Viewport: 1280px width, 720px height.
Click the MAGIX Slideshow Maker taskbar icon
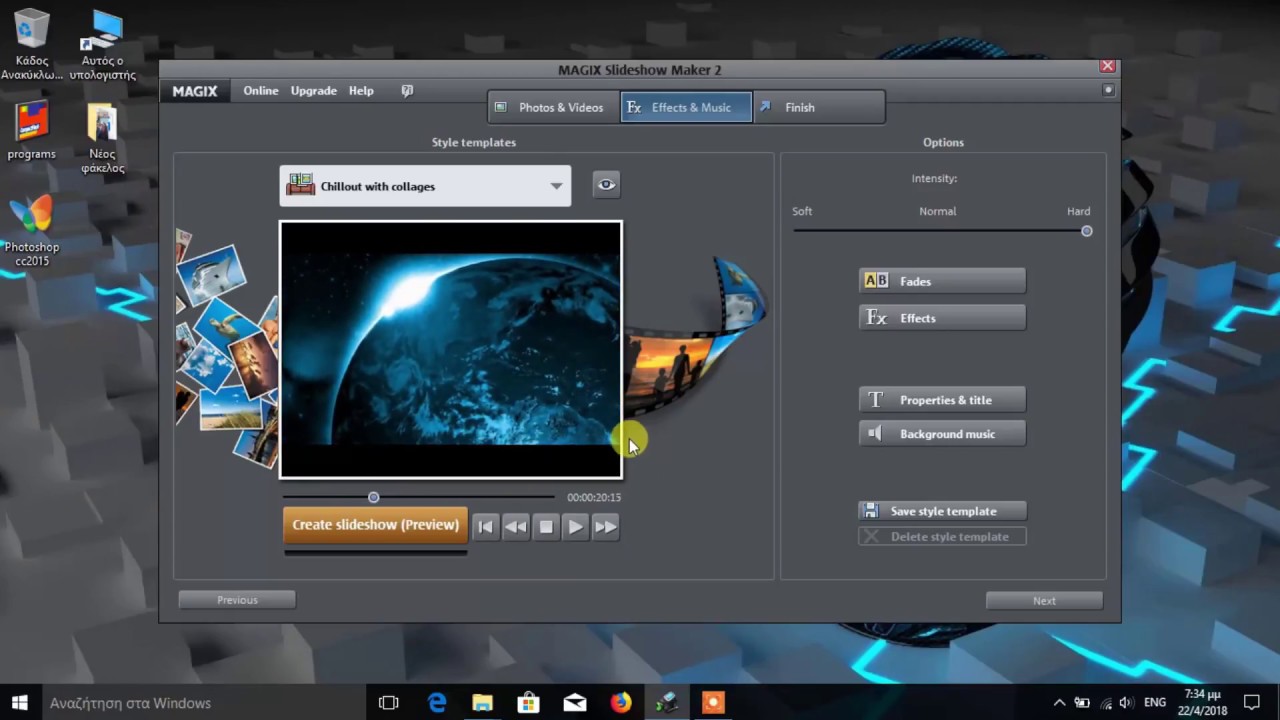[x=667, y=702]
